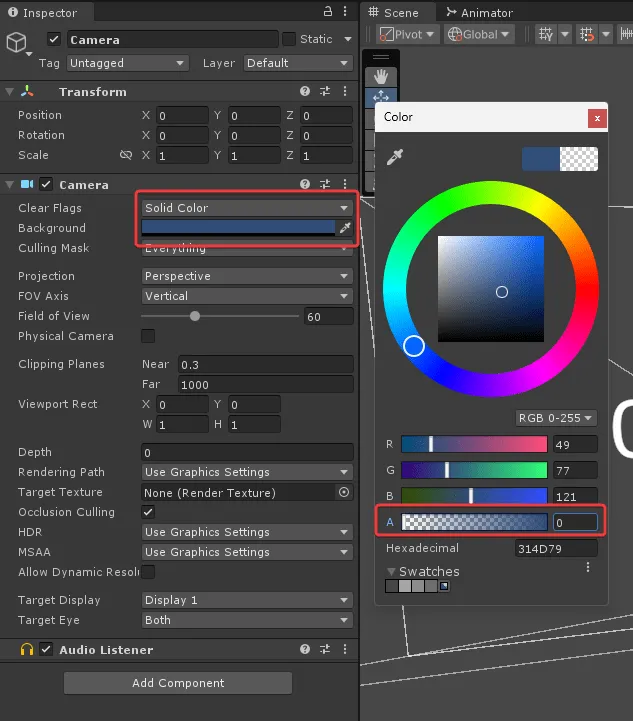
Task: Click the Target Texture object picker circle
Action: pos(344,492)
